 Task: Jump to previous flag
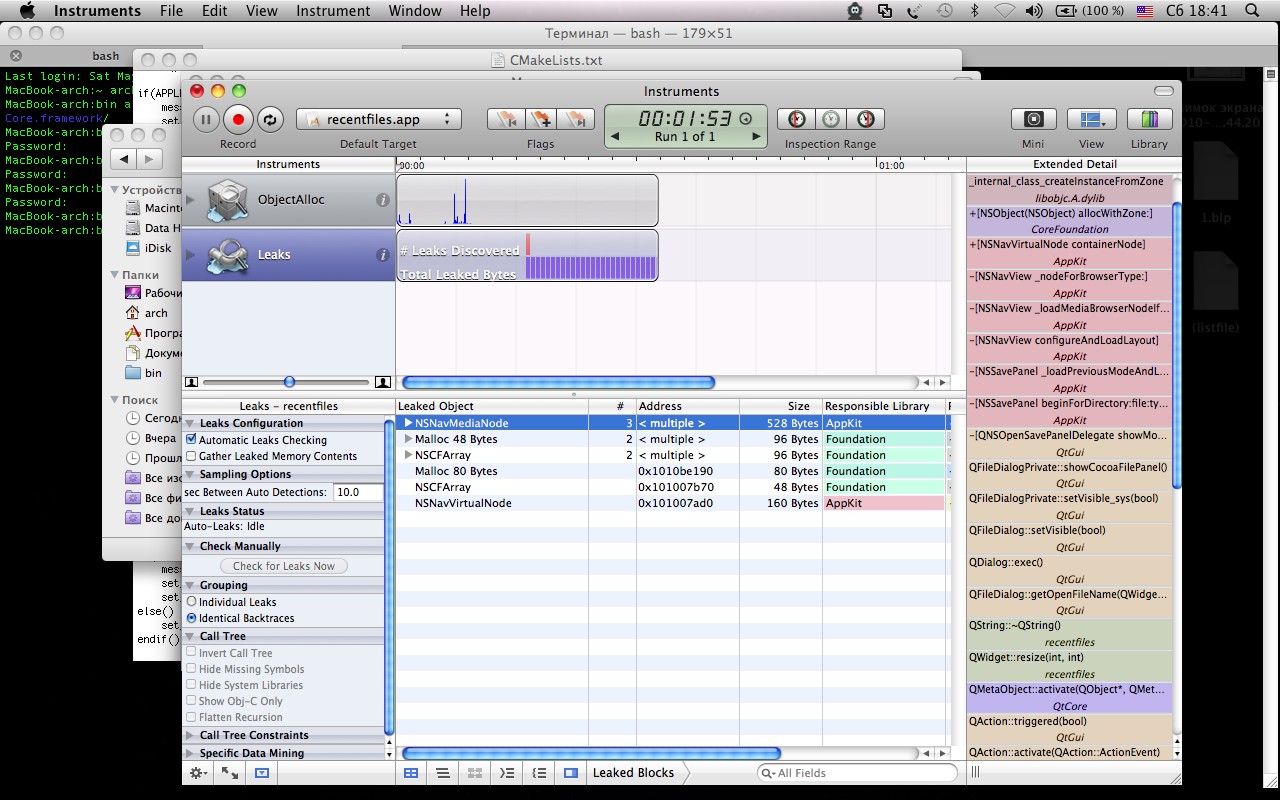point(507,119)
